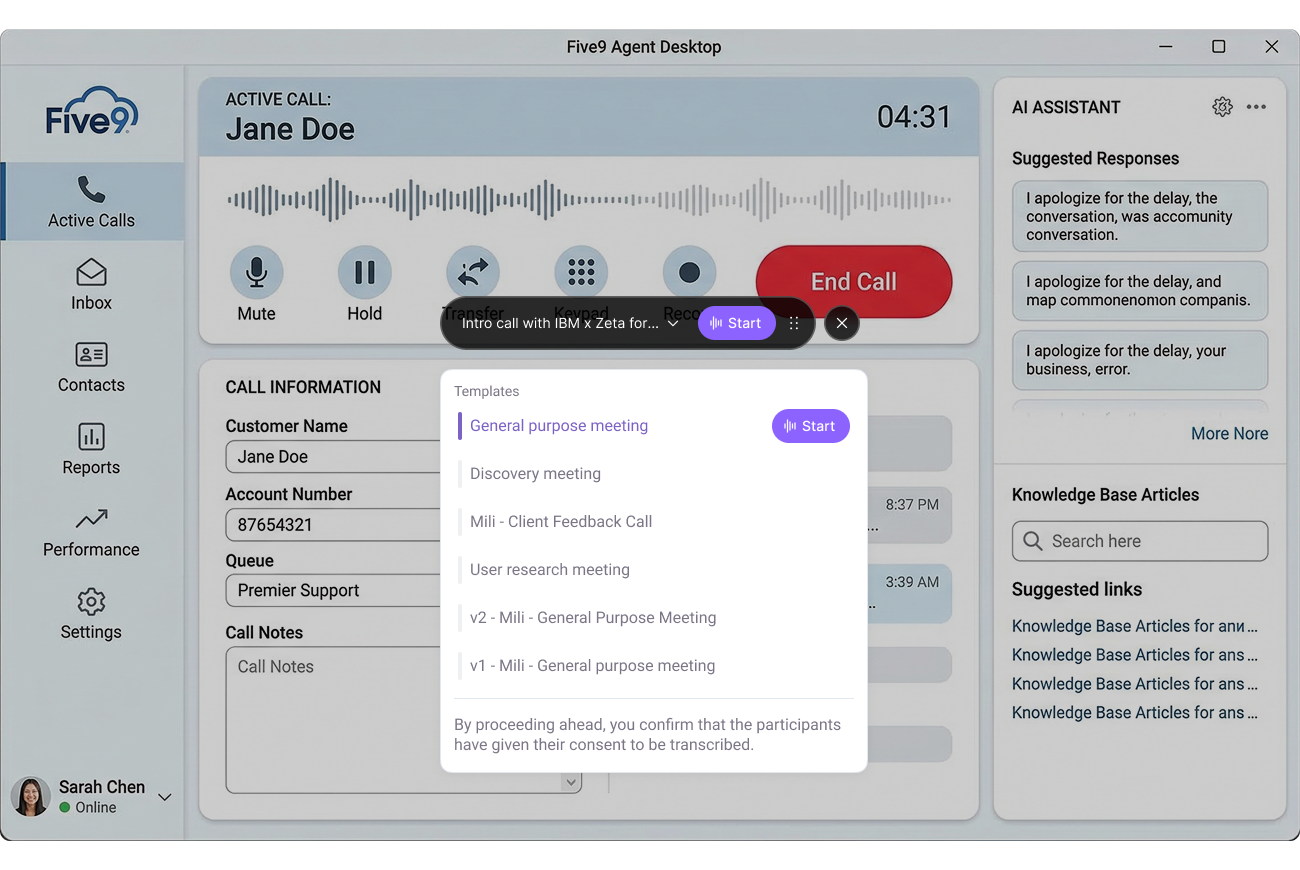1300x870 pixels.
Task: Click the Knowledge Base search field
Action: coord(1140,541)
